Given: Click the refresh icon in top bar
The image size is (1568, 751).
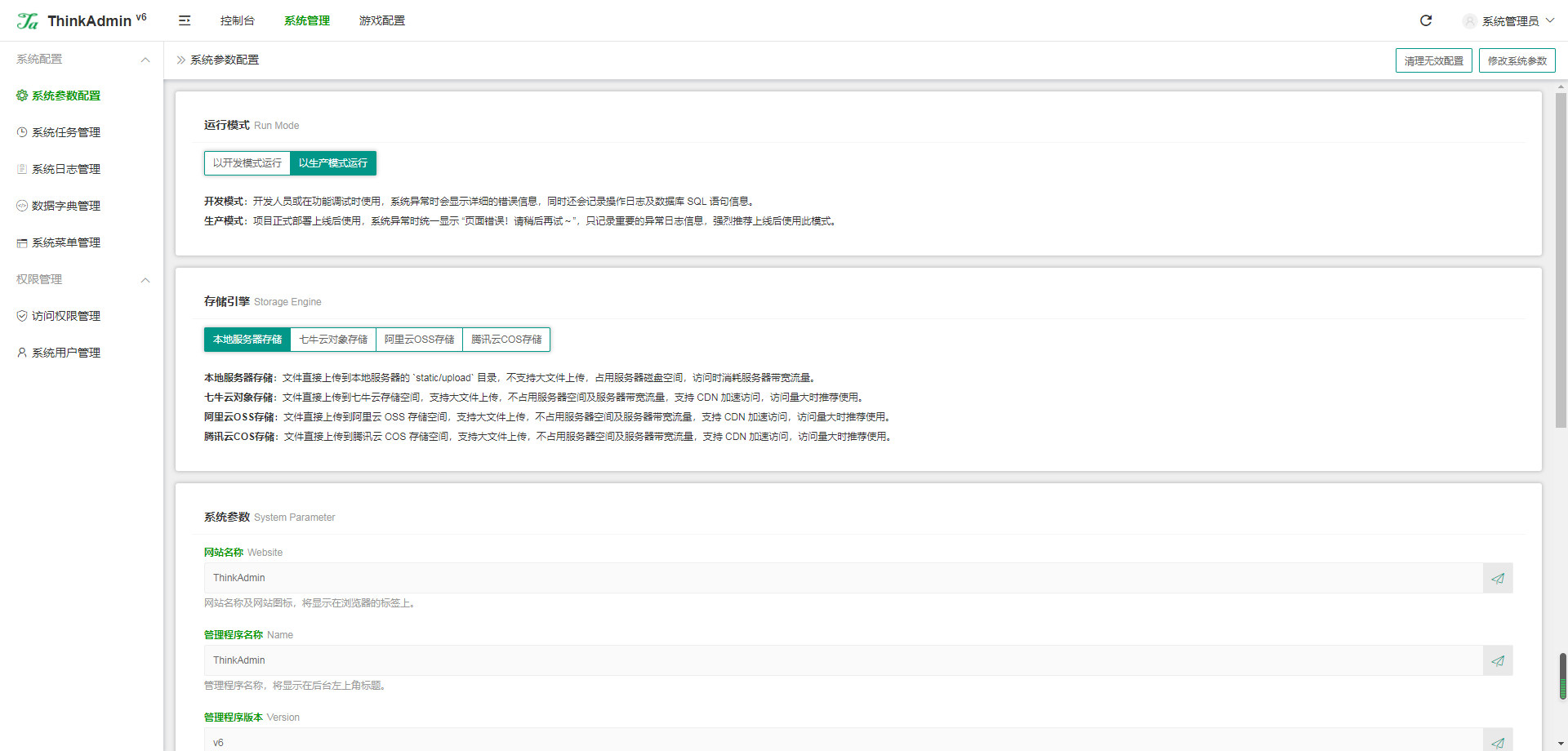Looking at the screenshot, I should pyautogui.click(x=1426, y=20).
